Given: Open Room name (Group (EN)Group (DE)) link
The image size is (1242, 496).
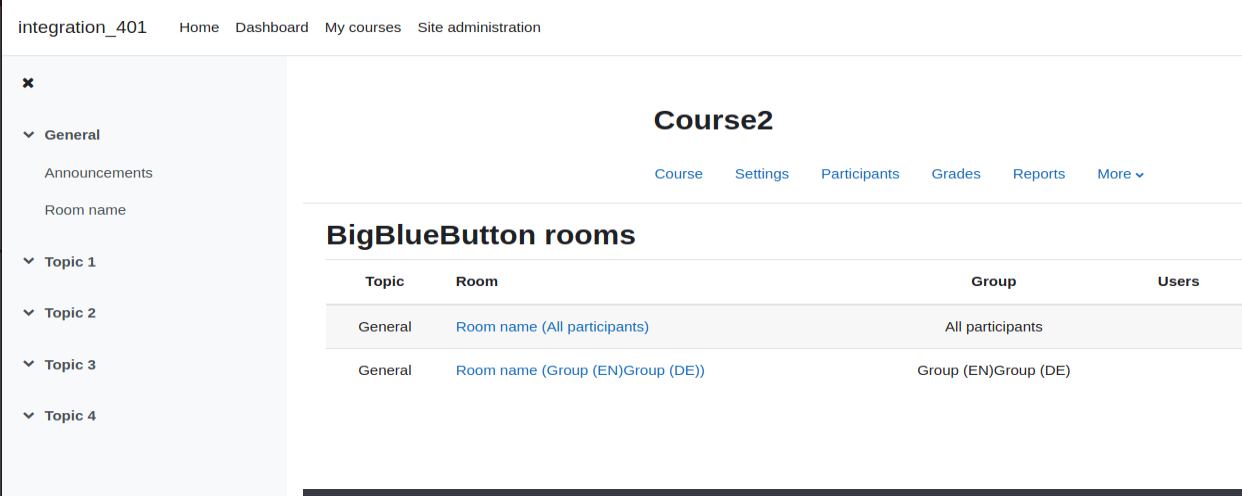Looking at the screenshot, I should click(x=580, y=371).
